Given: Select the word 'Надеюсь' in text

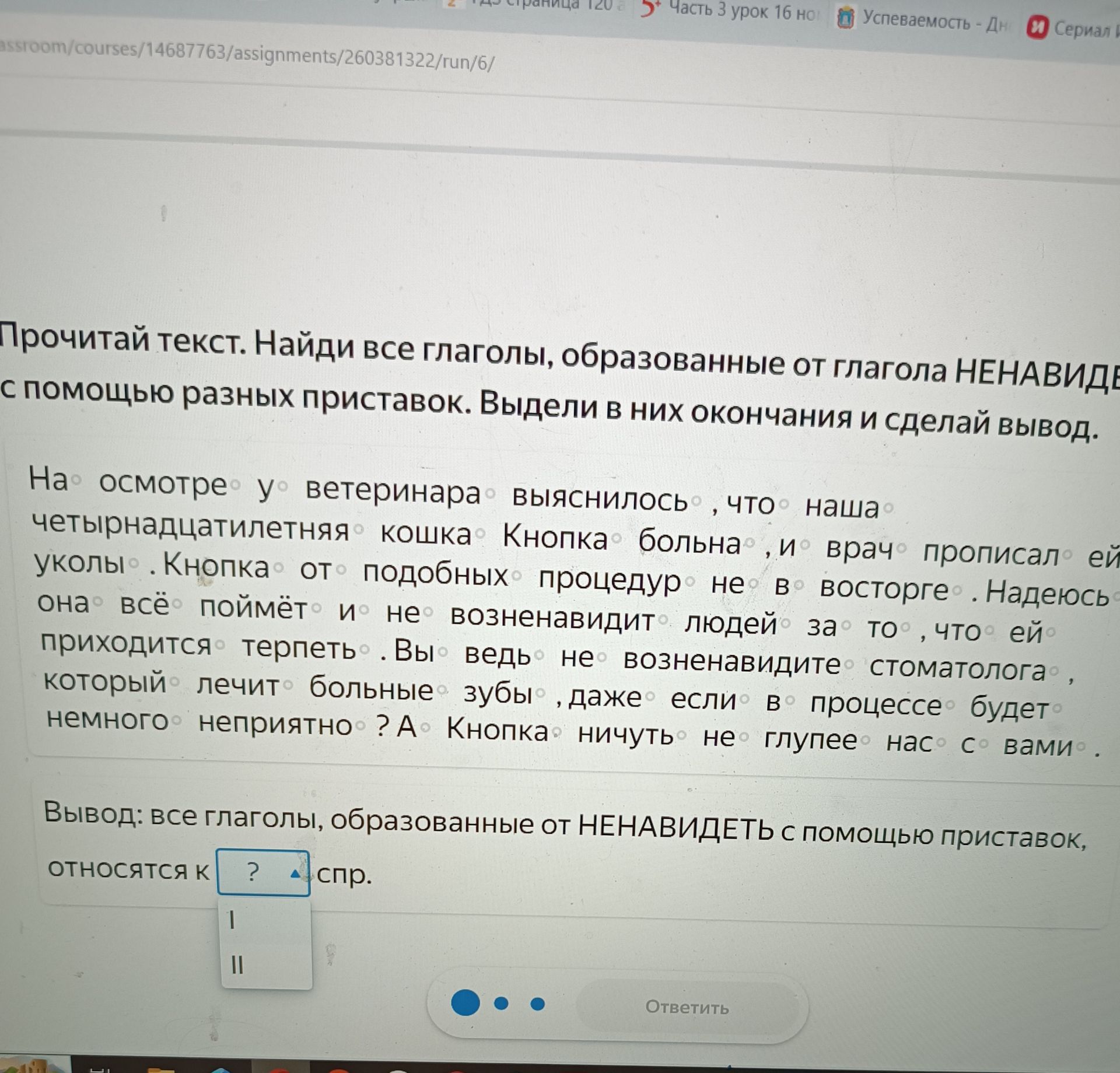Looking at the screenshot, I should click(1047, 594).
